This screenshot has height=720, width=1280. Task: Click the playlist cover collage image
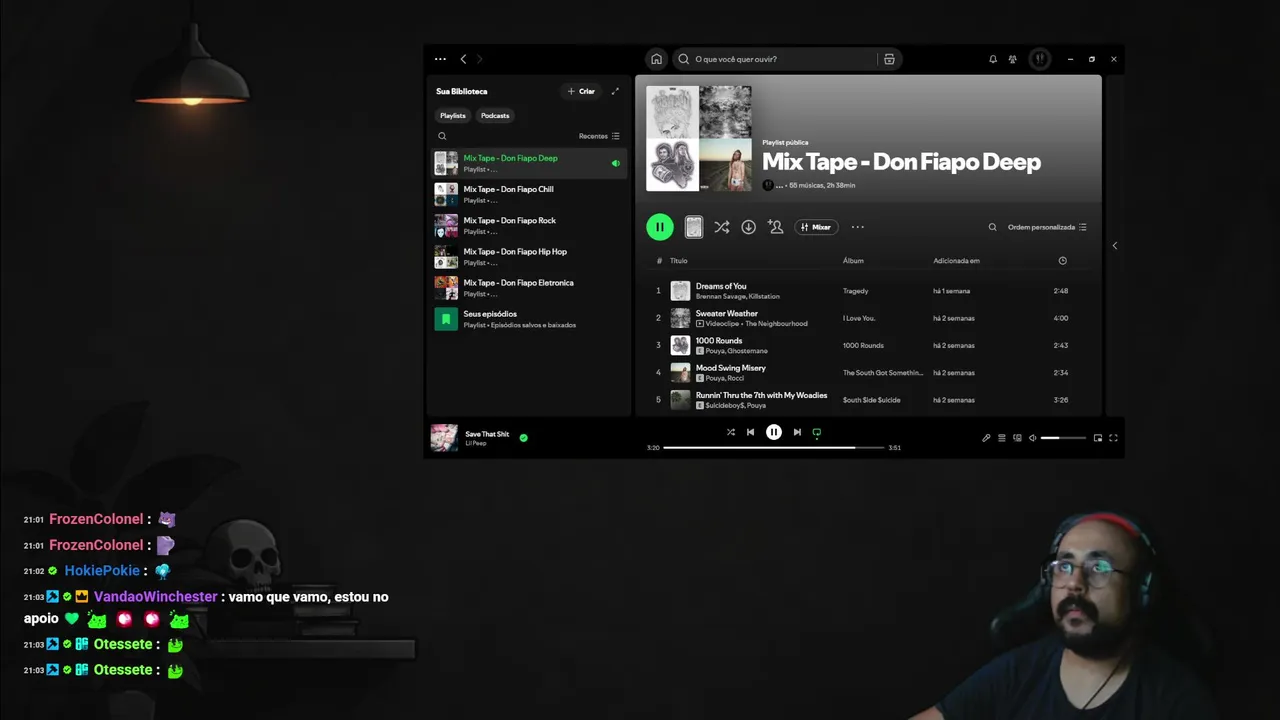(698, 138)
